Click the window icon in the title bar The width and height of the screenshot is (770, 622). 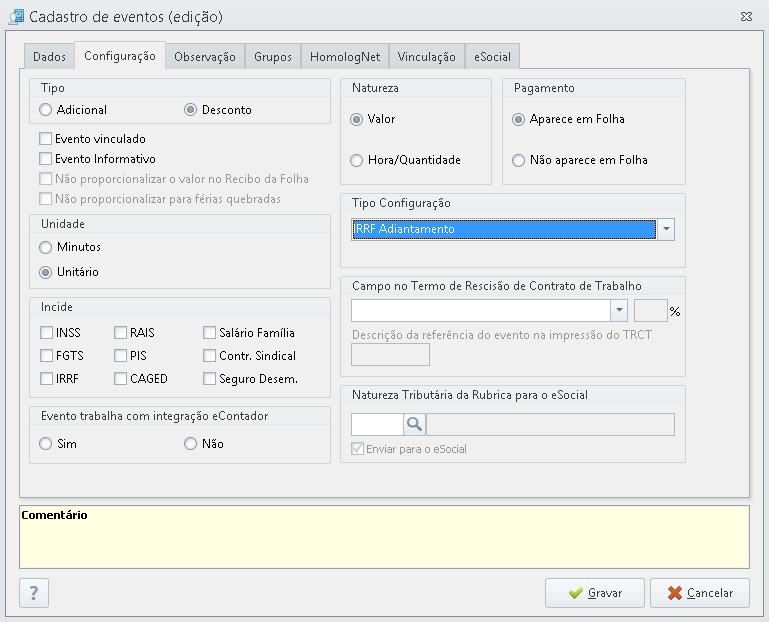[16, 17]
